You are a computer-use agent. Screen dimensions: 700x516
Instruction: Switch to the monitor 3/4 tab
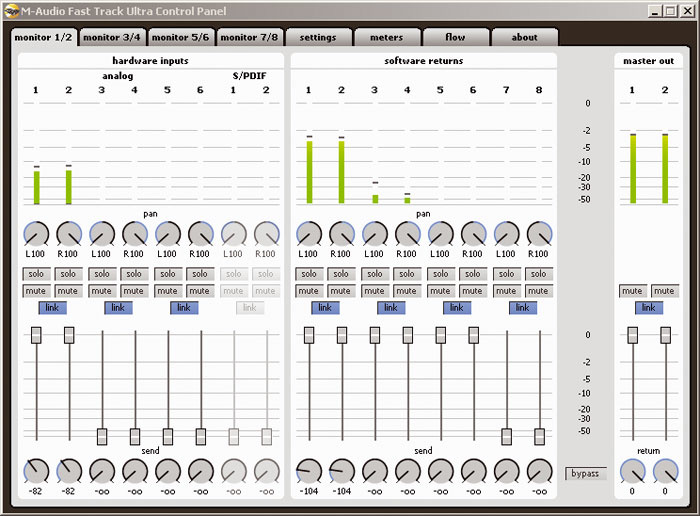click(112, 37)
